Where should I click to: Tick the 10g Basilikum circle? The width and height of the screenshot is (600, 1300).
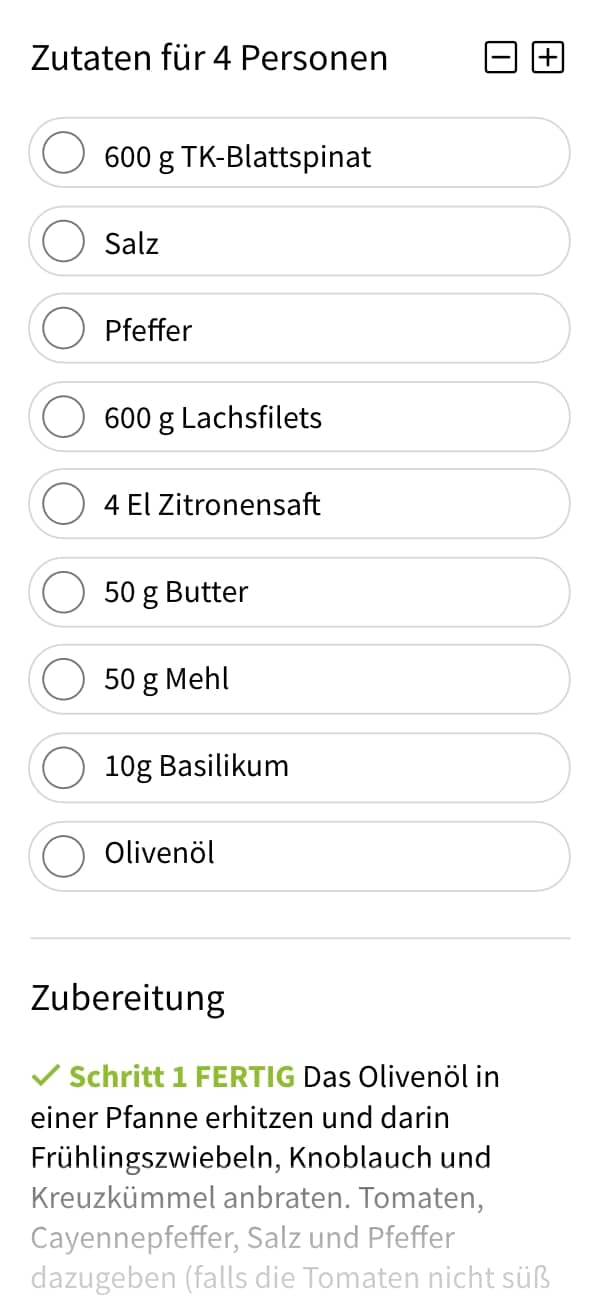point(64,767)
